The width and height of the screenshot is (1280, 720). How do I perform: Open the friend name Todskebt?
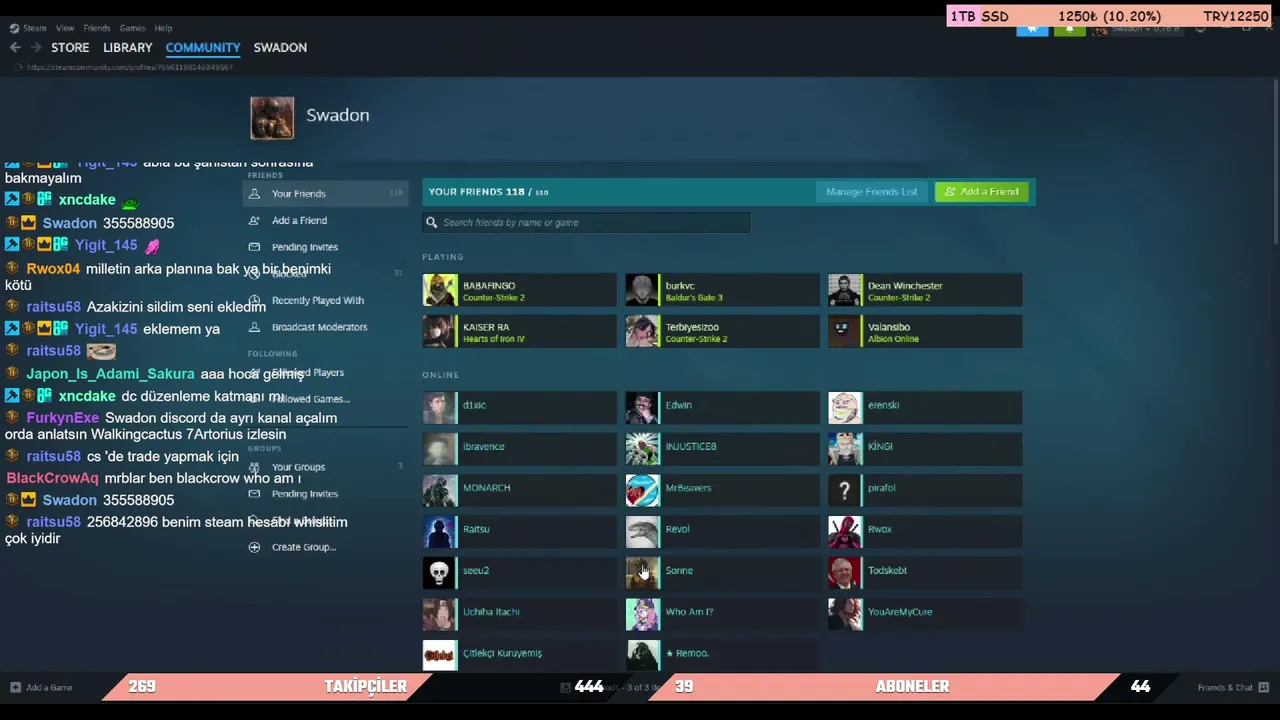click(887, 571)
